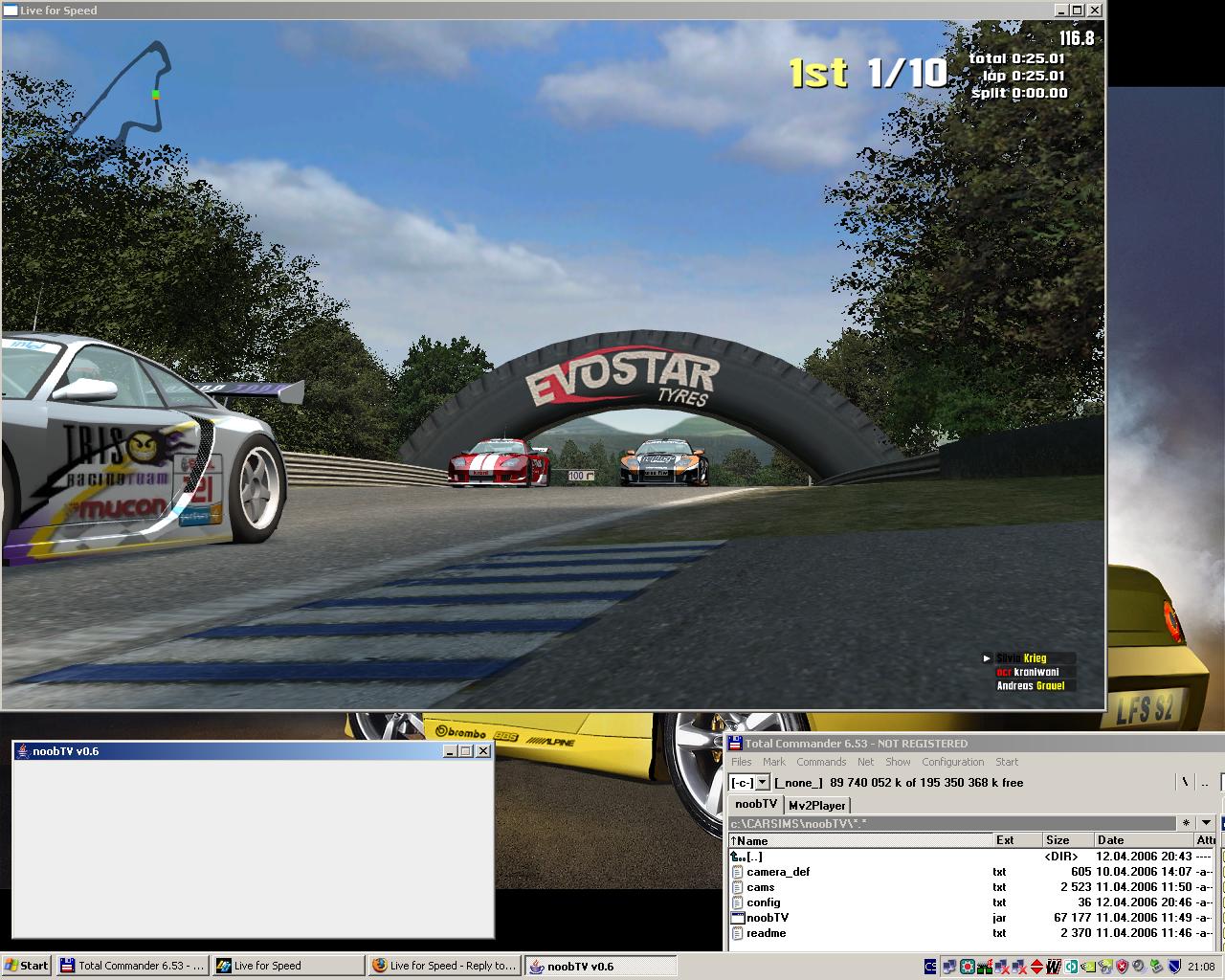Sort files by the Size column header
The width and height of the screenshot is (1225, 980).
pyautogui.click(x=1068, y=840)
